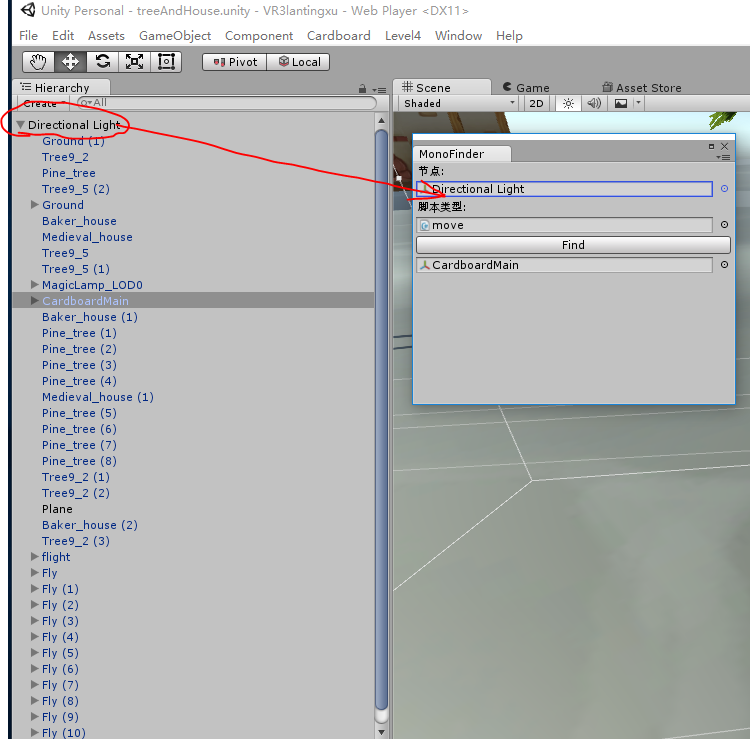
Task: Click the CardboardMain result field
Action: click(x=564, y=265)
